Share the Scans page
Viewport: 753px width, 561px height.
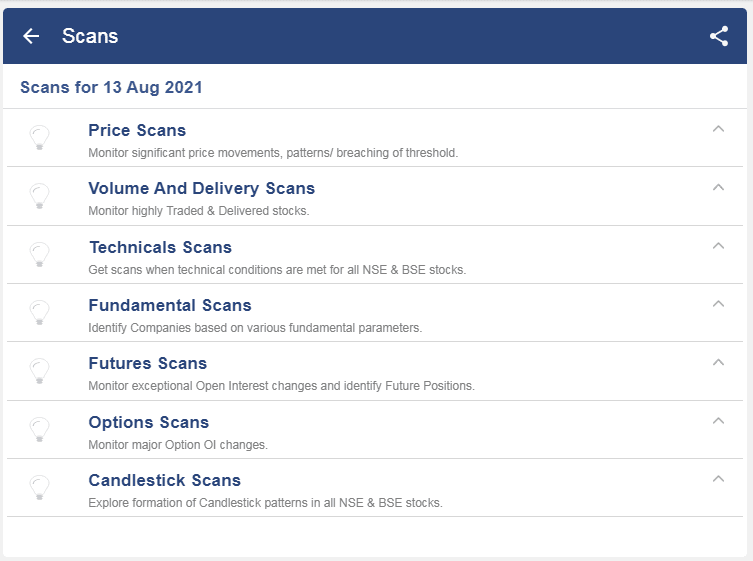tap(719, 36)
